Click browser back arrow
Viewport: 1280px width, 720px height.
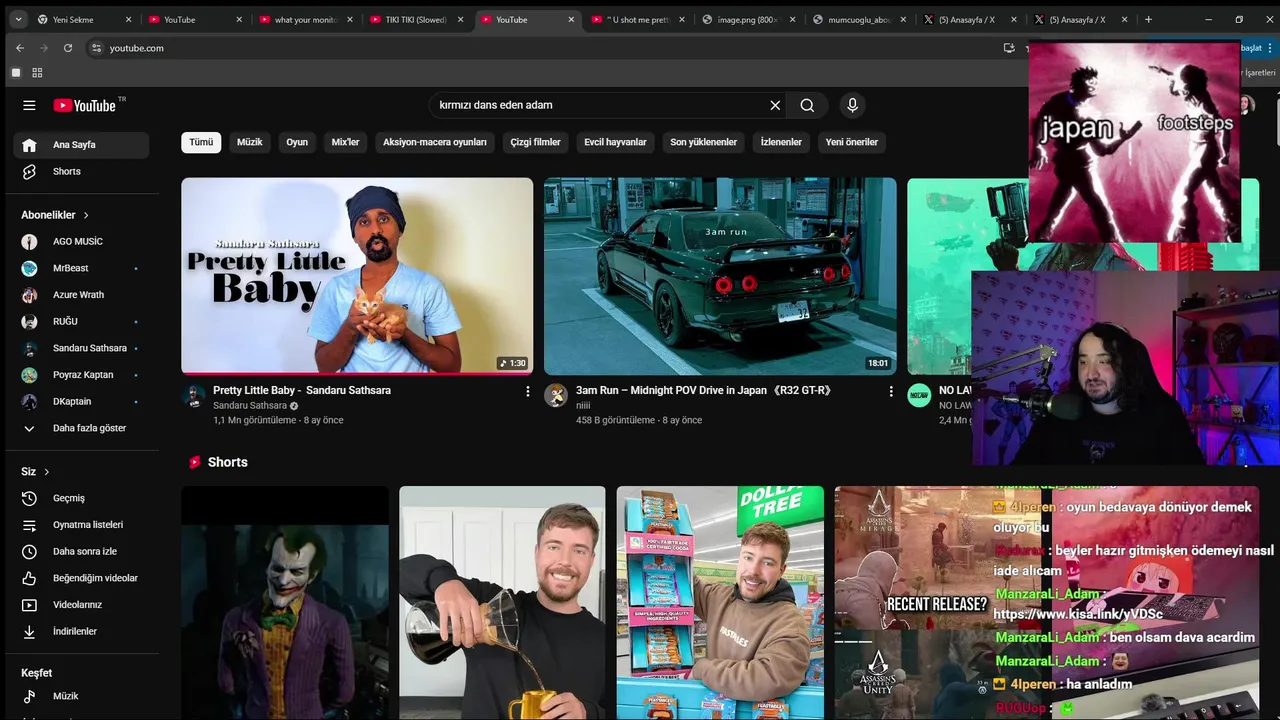tap(20, 48)
